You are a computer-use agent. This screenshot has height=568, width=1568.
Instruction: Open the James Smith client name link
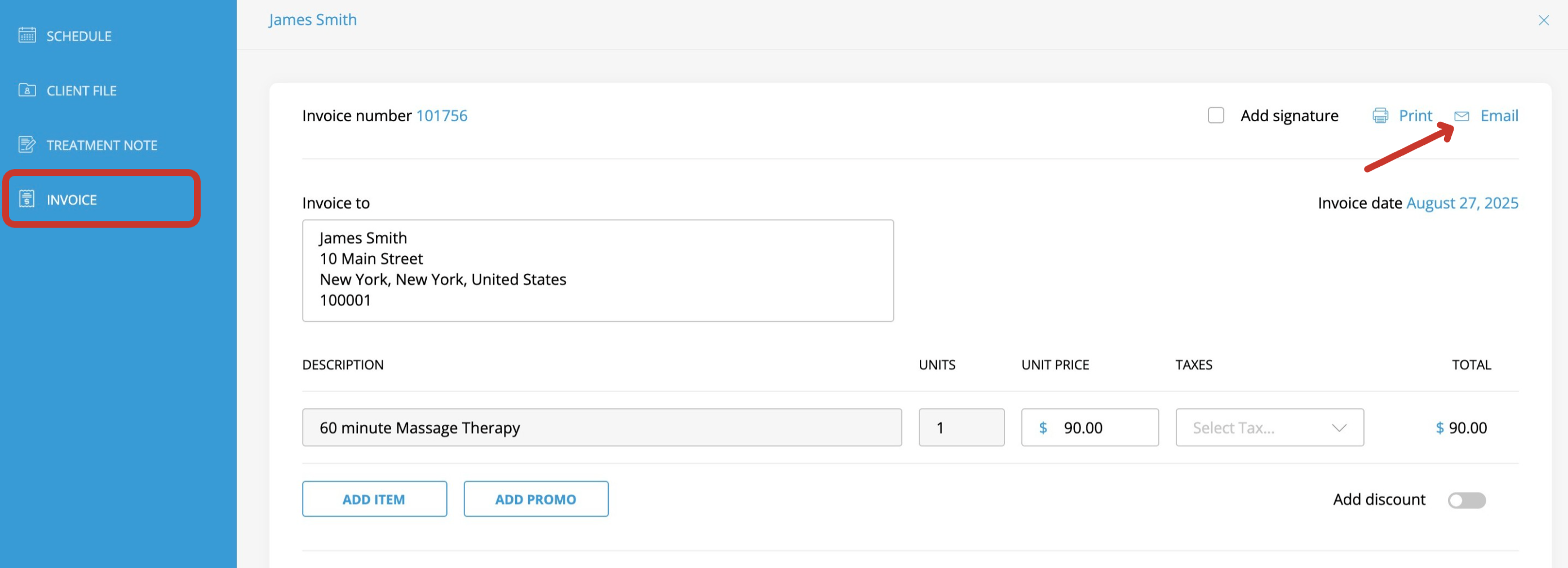pyautogui.click(x=312, y=20)
